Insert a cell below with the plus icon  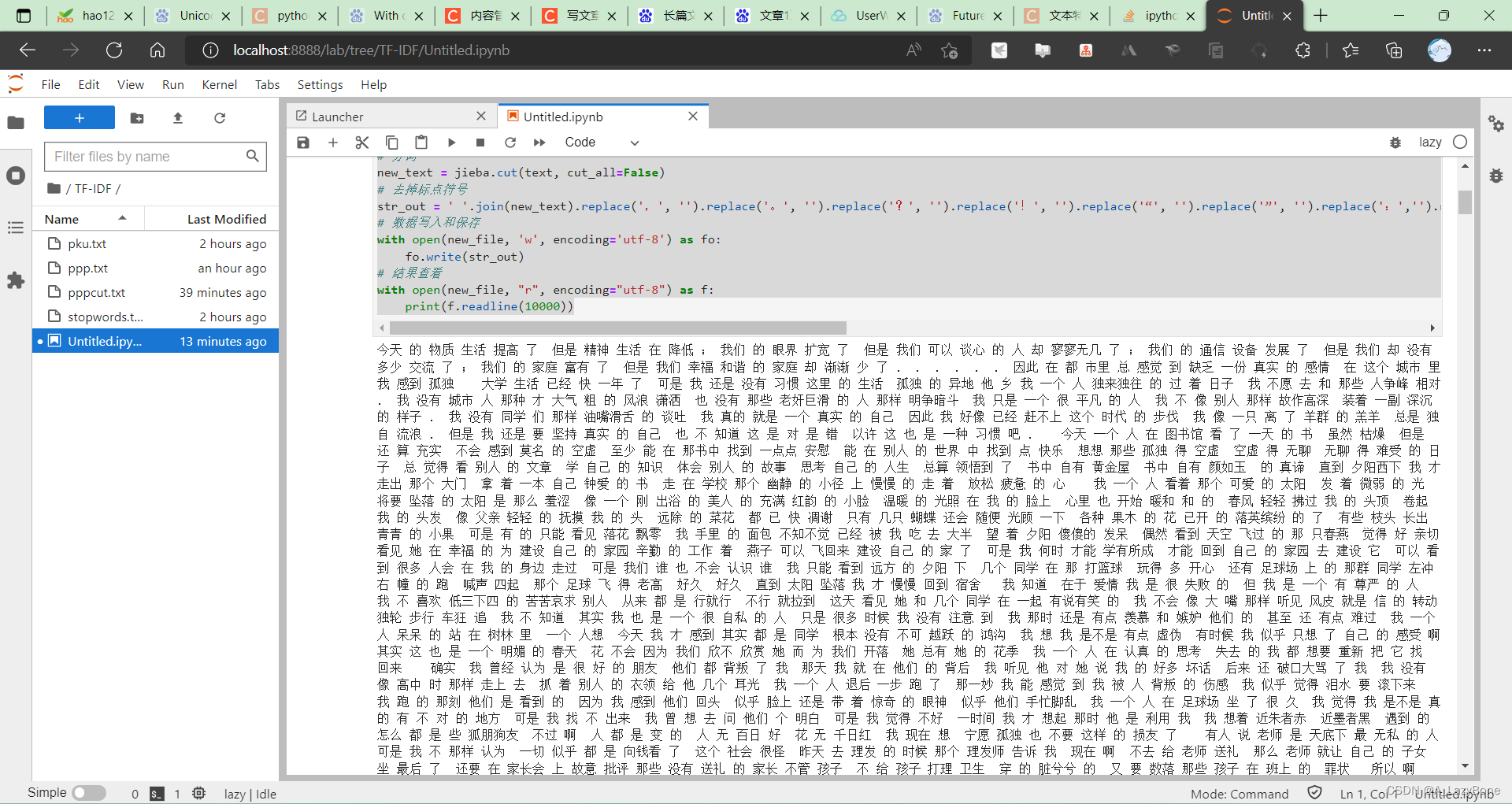[333, 143]
